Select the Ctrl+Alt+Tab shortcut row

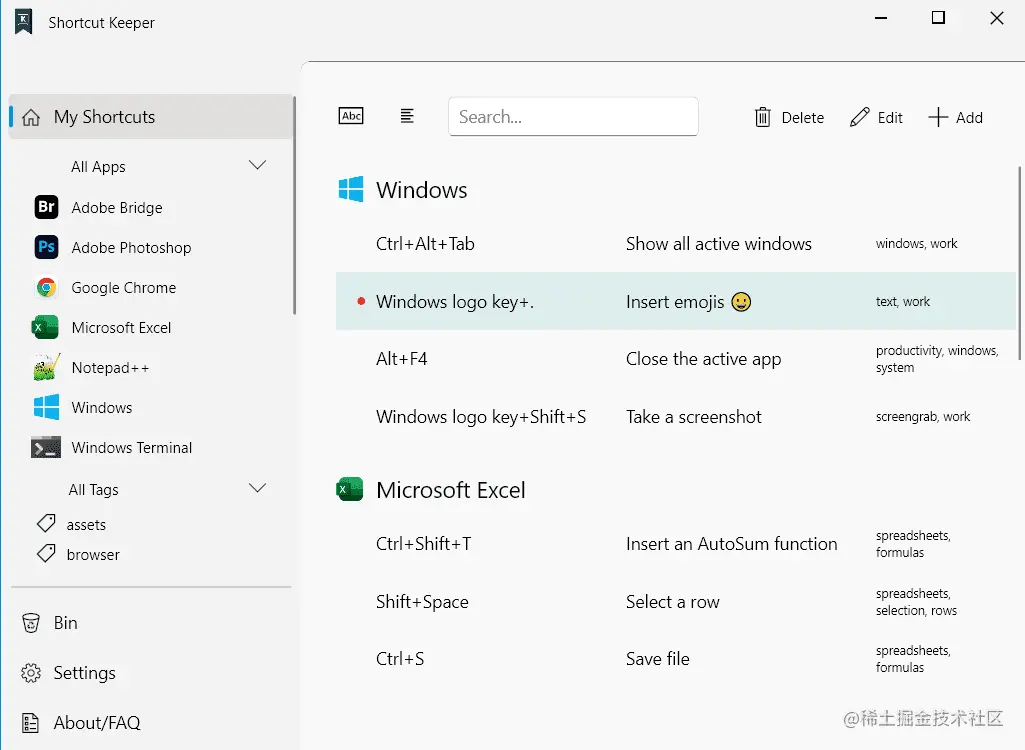click(676, 244)
